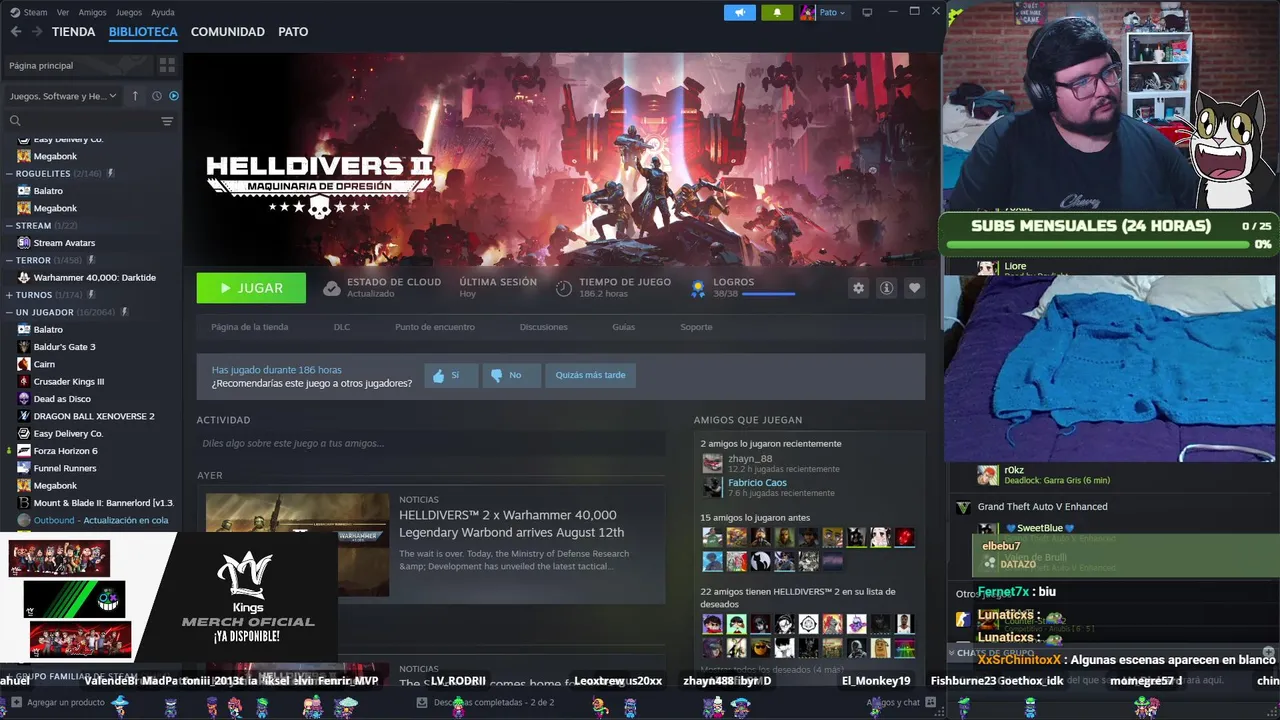Open the Amigos menu
The height and width of the screenshot is (720, 1280).
[92, 12]
